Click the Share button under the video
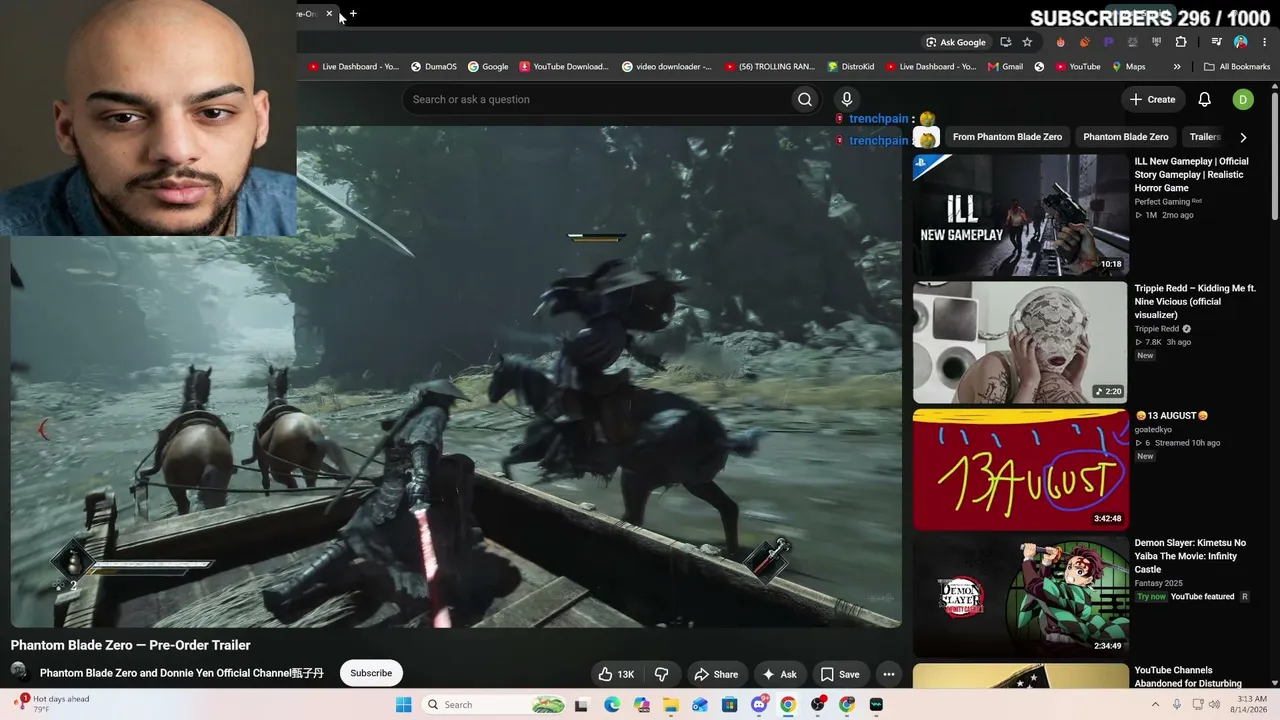The height and width of the screenshot is (720, 1280). tap(716, 674)
